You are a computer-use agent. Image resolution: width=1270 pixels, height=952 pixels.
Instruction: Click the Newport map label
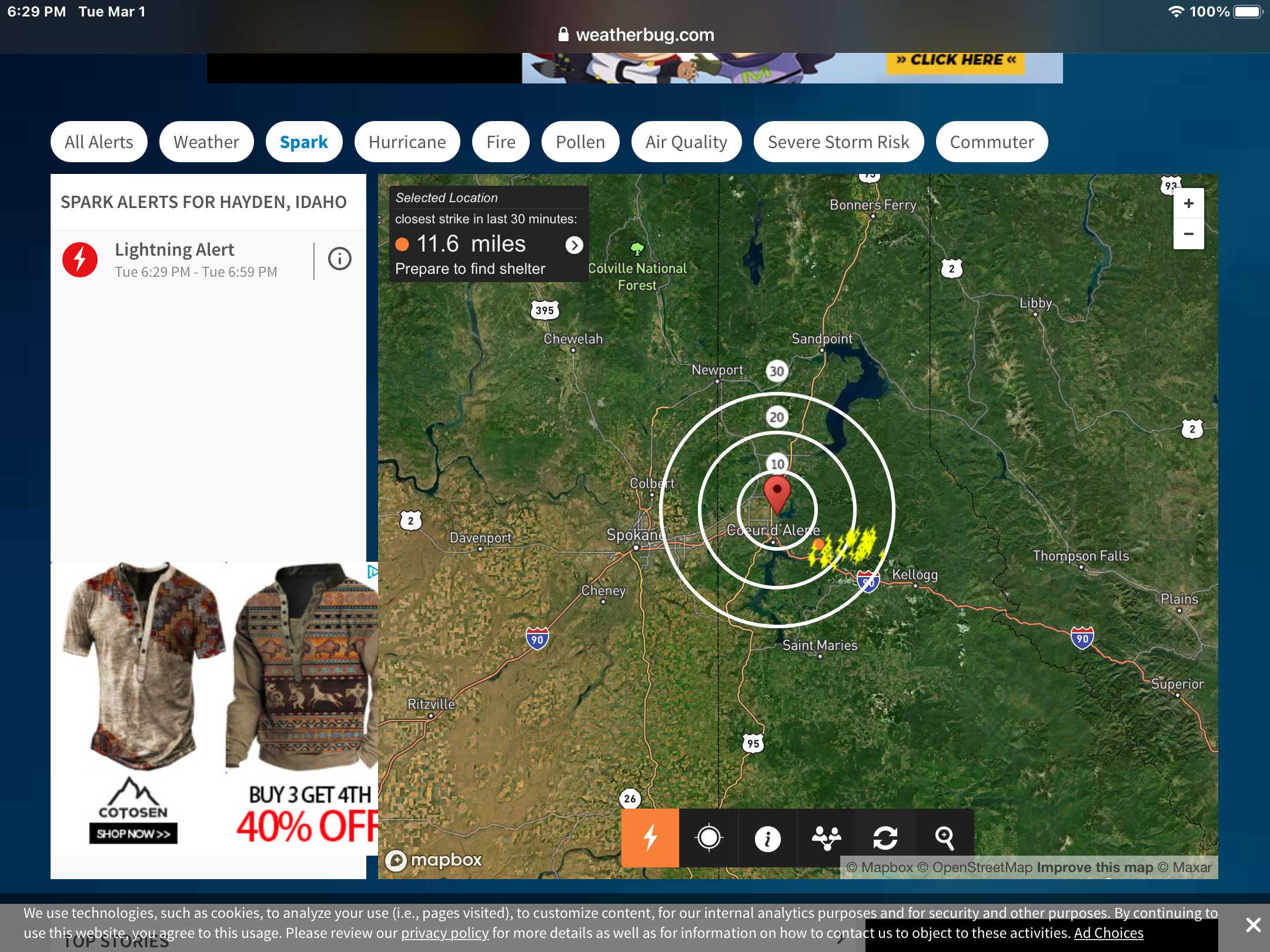pos(717,370)
